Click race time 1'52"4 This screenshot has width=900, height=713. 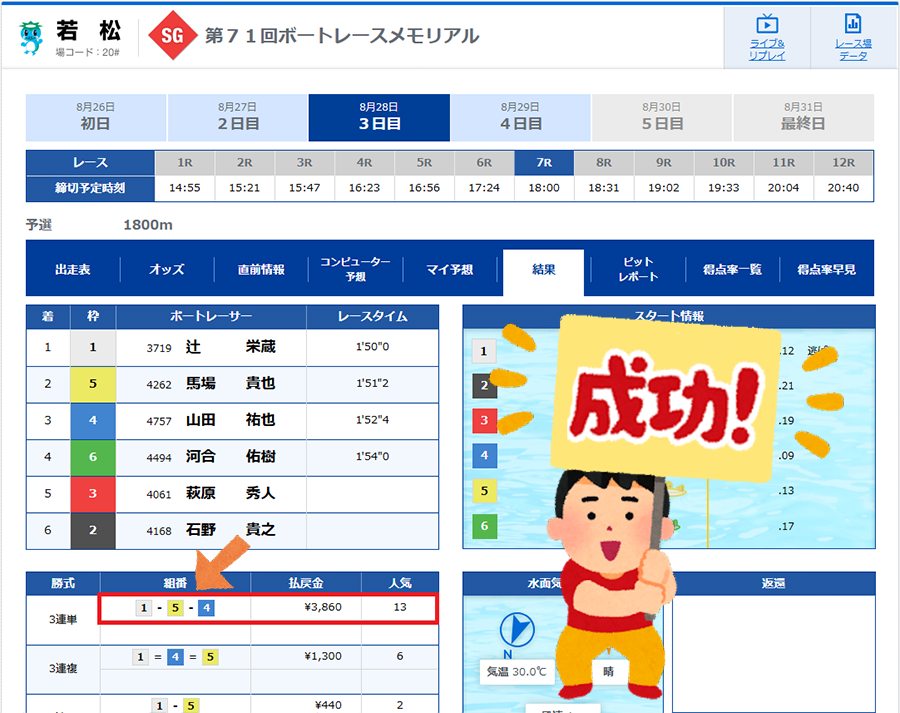(x=373, y=420)
